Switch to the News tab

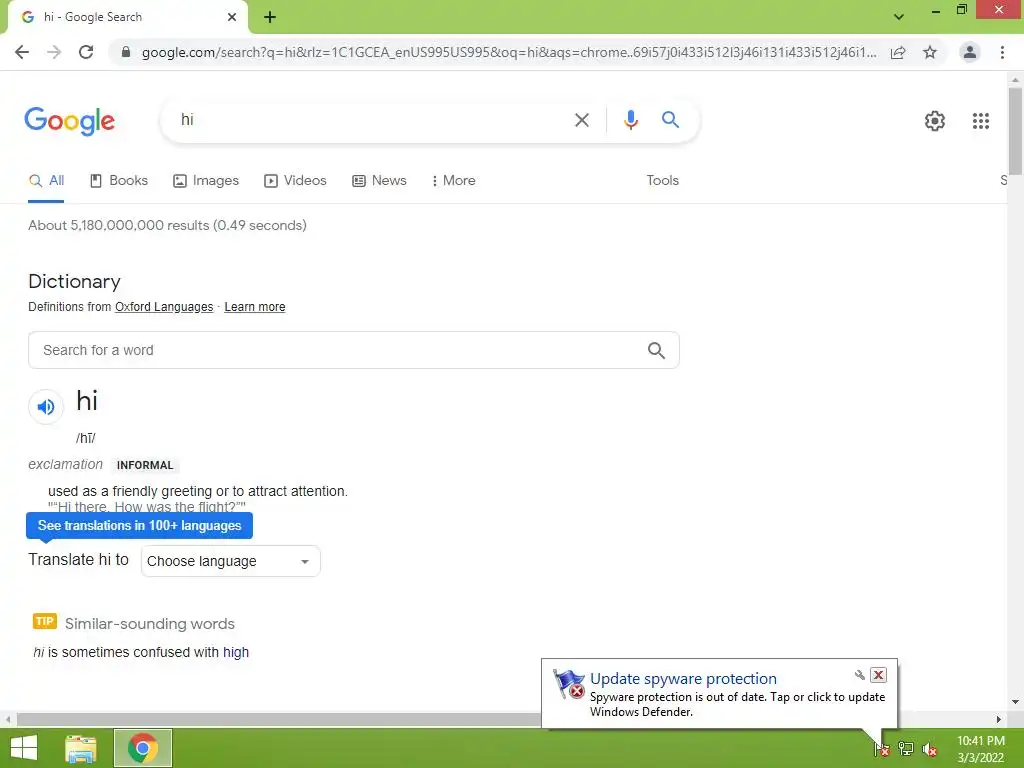point(379,181)
